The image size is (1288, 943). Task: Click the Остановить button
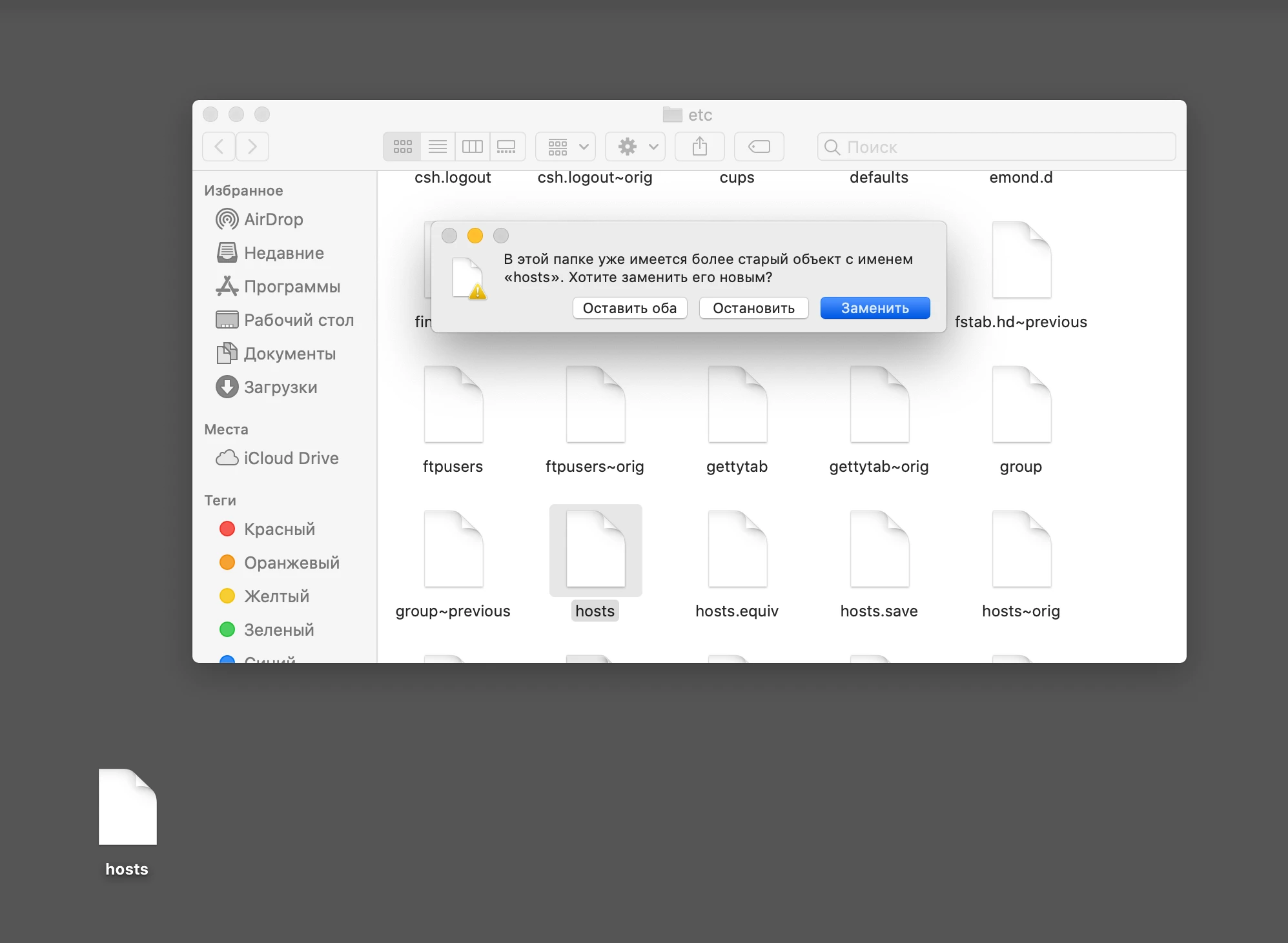point(753,308)
